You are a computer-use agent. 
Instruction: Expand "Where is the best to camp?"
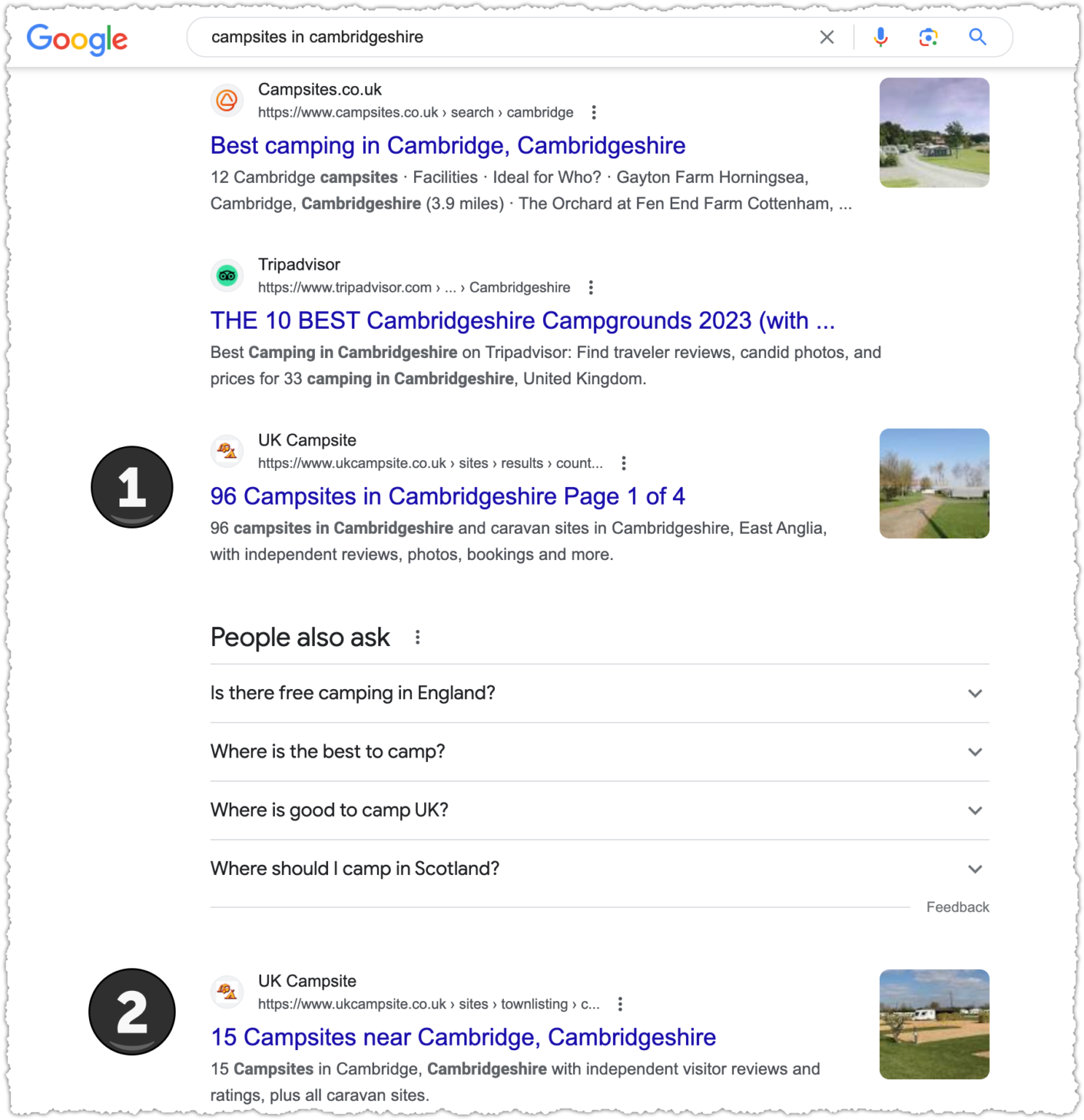[599, 752]
